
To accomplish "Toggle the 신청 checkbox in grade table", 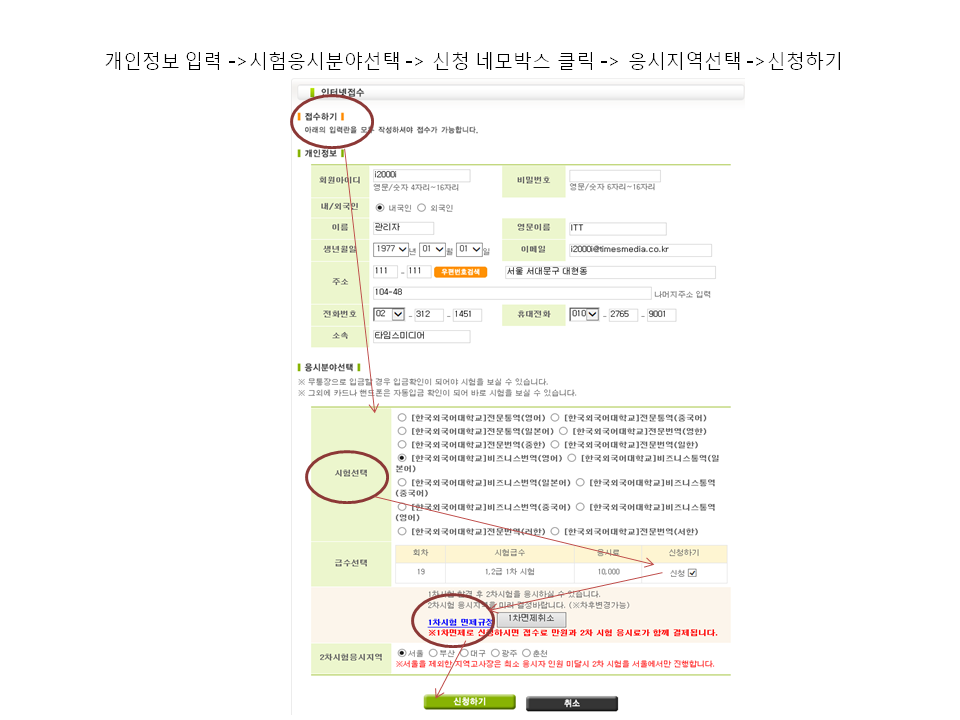I will click(692, 573).
